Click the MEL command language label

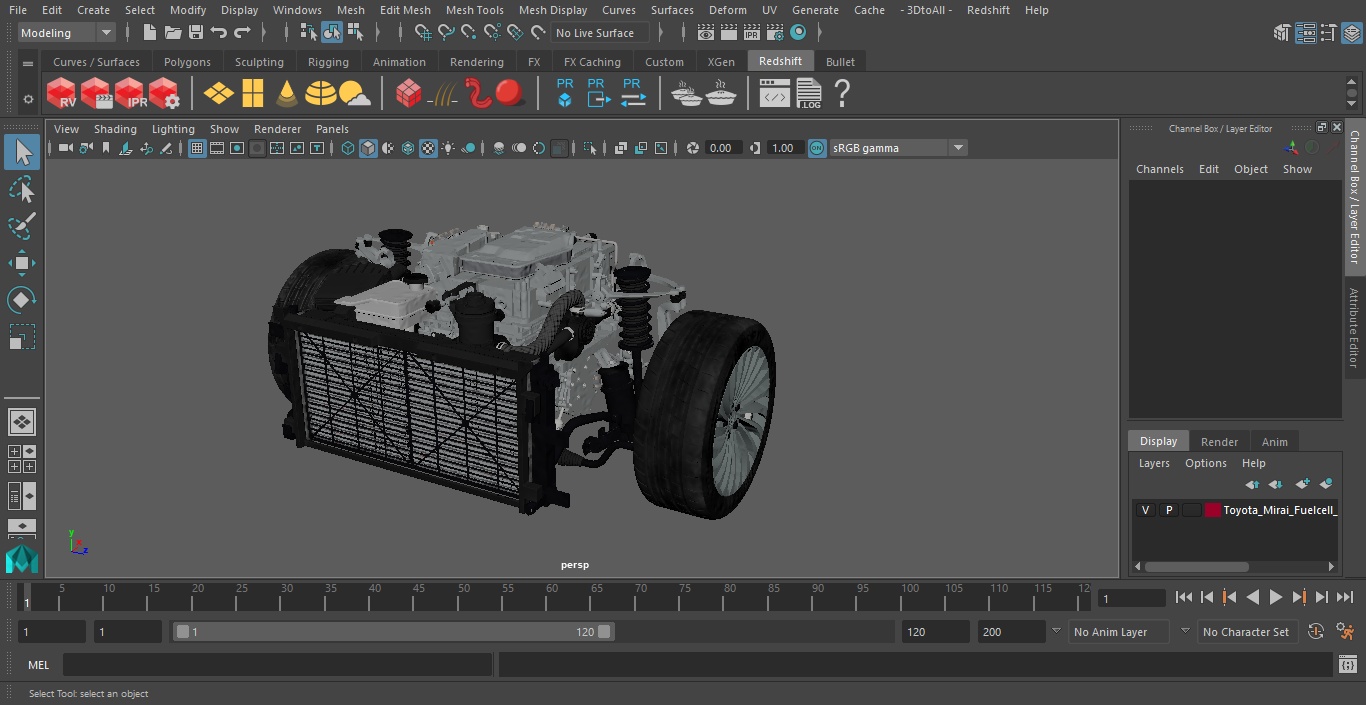pyautogui.click(x=38, y=665)
